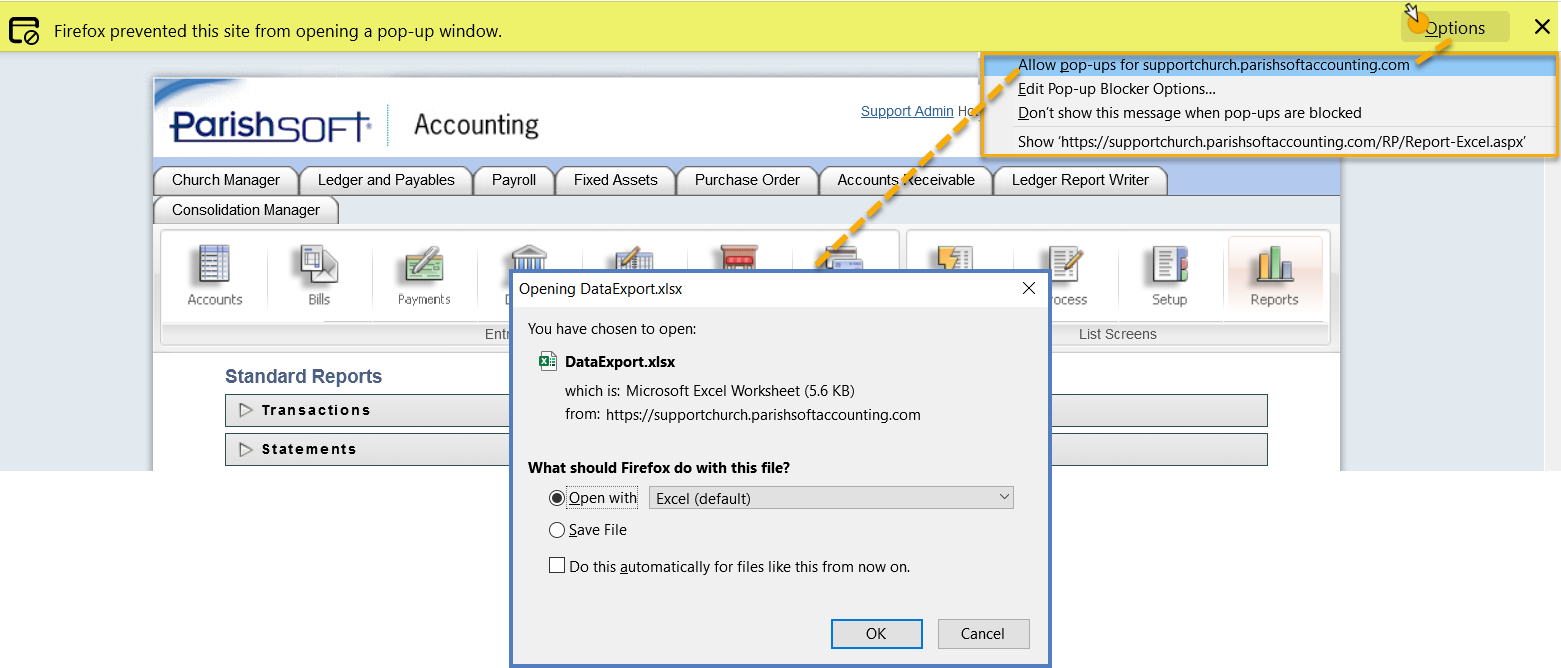Open the Support Admin link

[907, 111]
